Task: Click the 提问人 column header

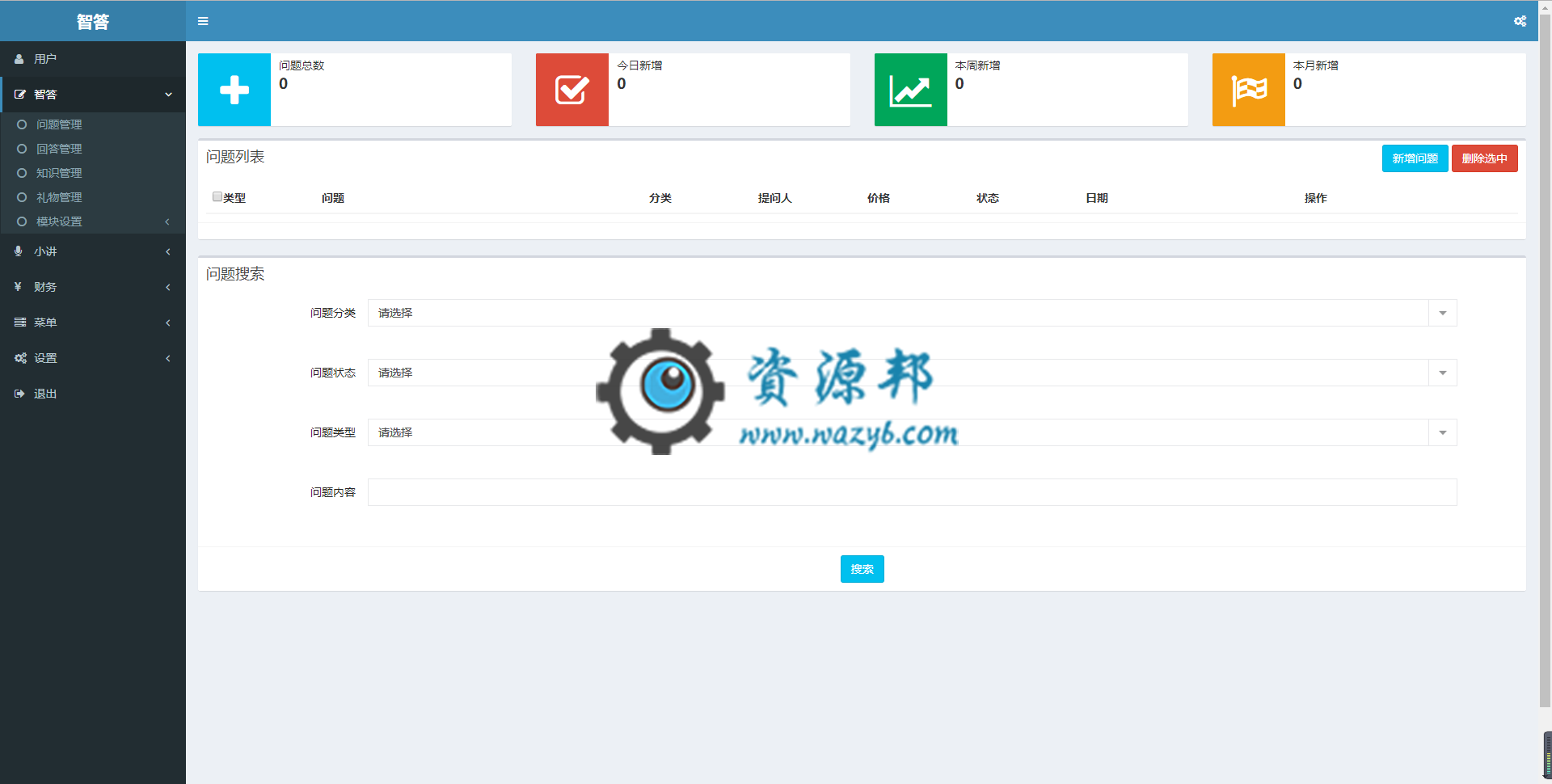Action: [x=774, y=198]
